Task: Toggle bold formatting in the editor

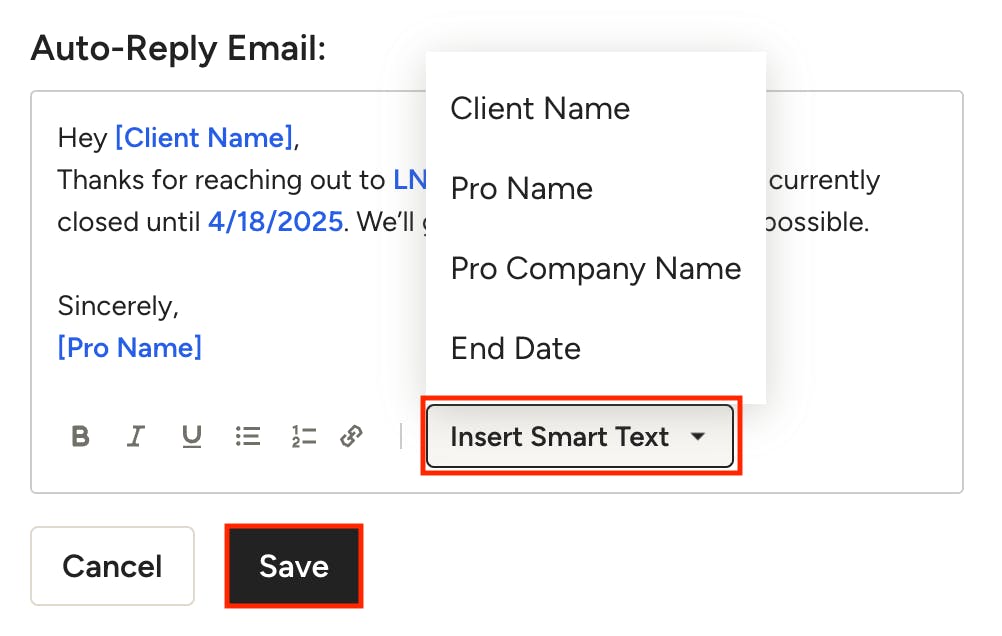Action: (x=81, y=436)
